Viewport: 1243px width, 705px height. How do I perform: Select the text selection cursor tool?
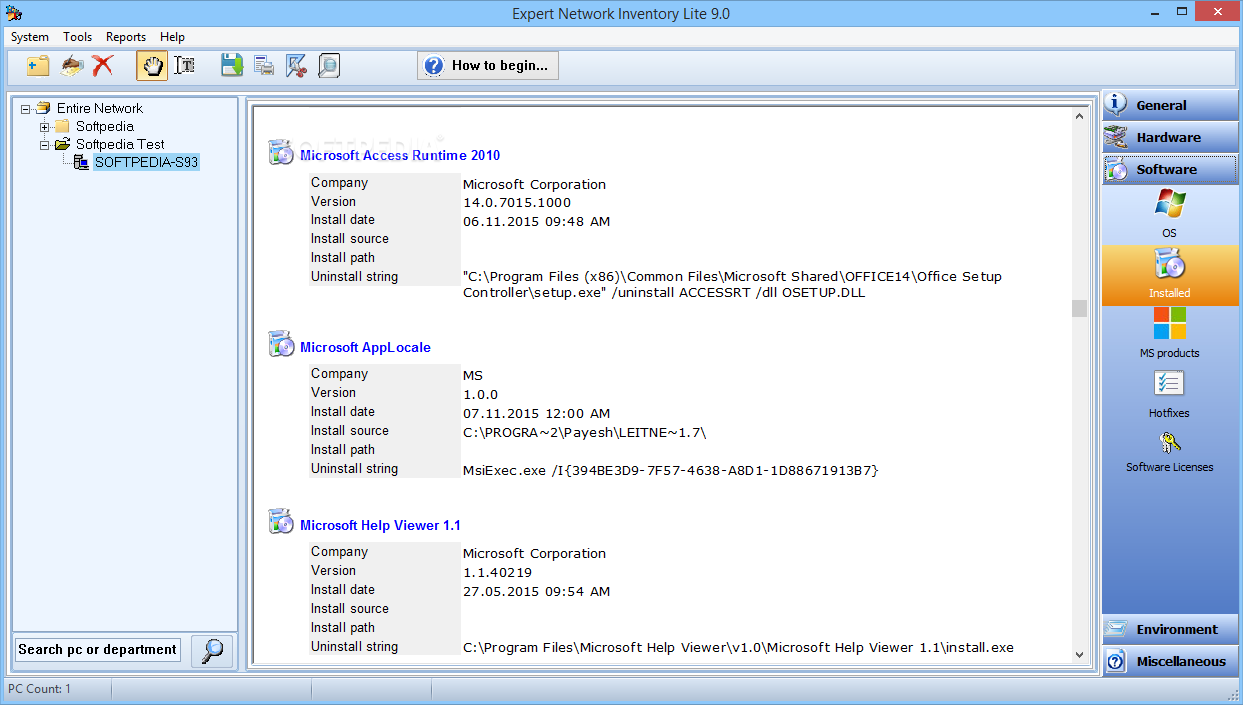[x=185, y=66]
